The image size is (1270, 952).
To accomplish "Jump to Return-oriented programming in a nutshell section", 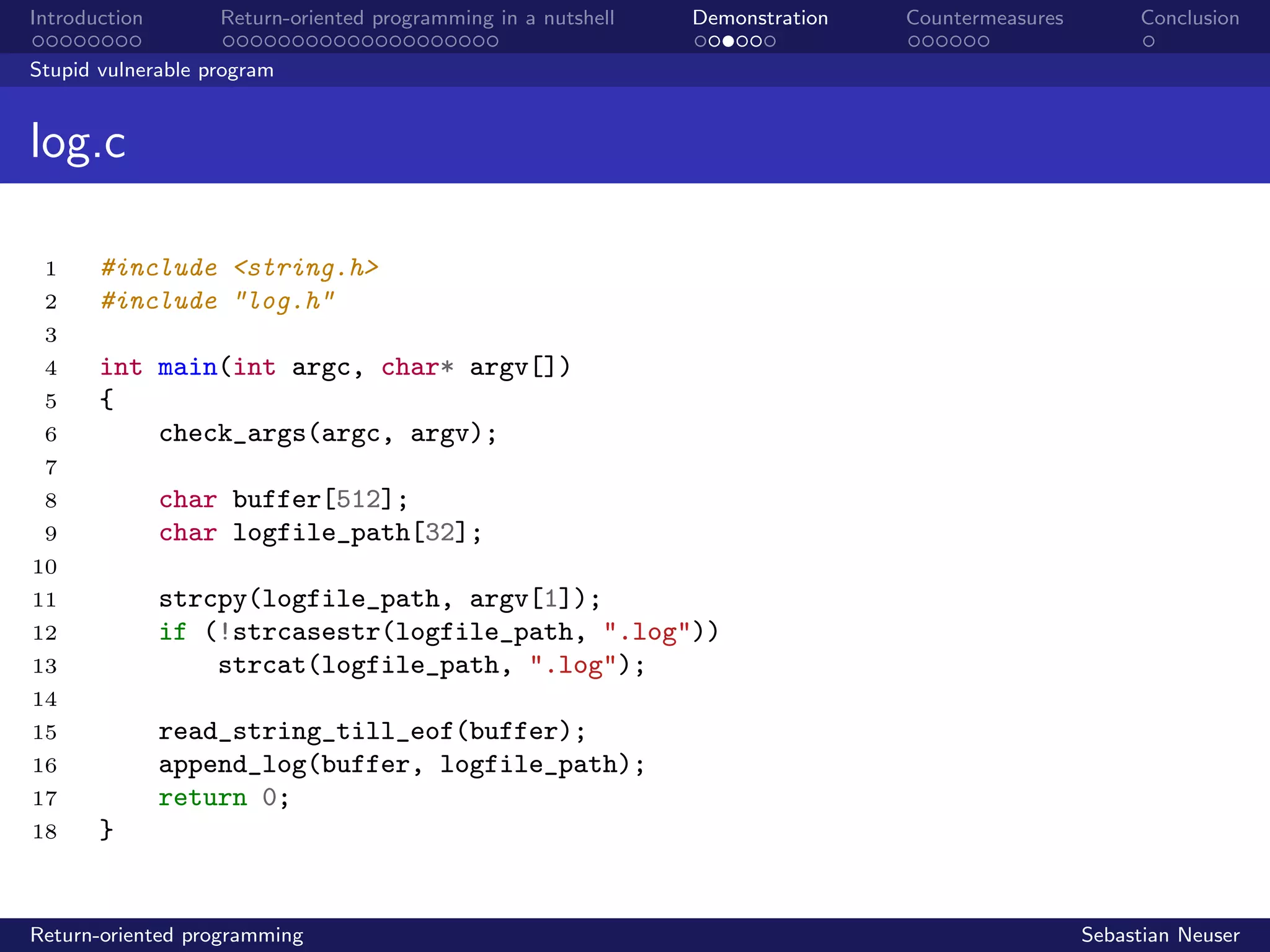I will (x=417, y=18).
